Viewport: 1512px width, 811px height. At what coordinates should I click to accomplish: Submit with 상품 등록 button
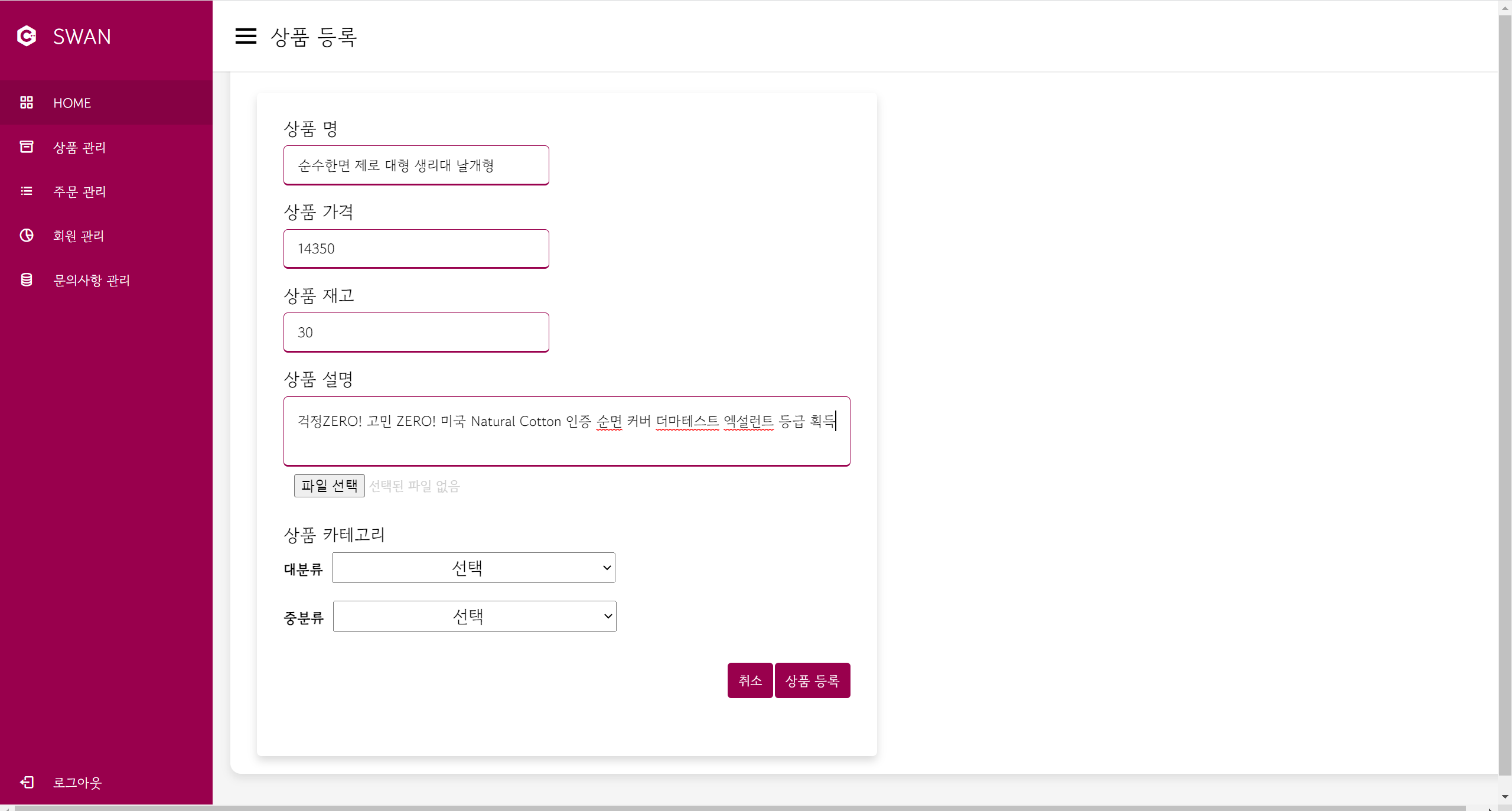(x=812, y=680)
